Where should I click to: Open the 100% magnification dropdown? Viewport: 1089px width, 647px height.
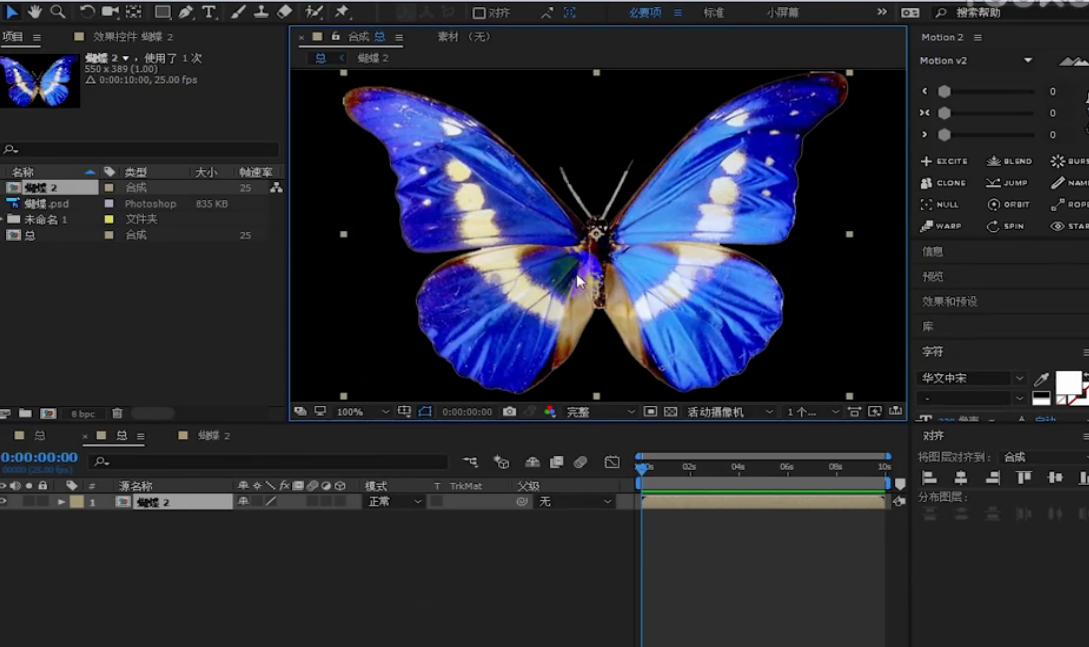point(362,412)
